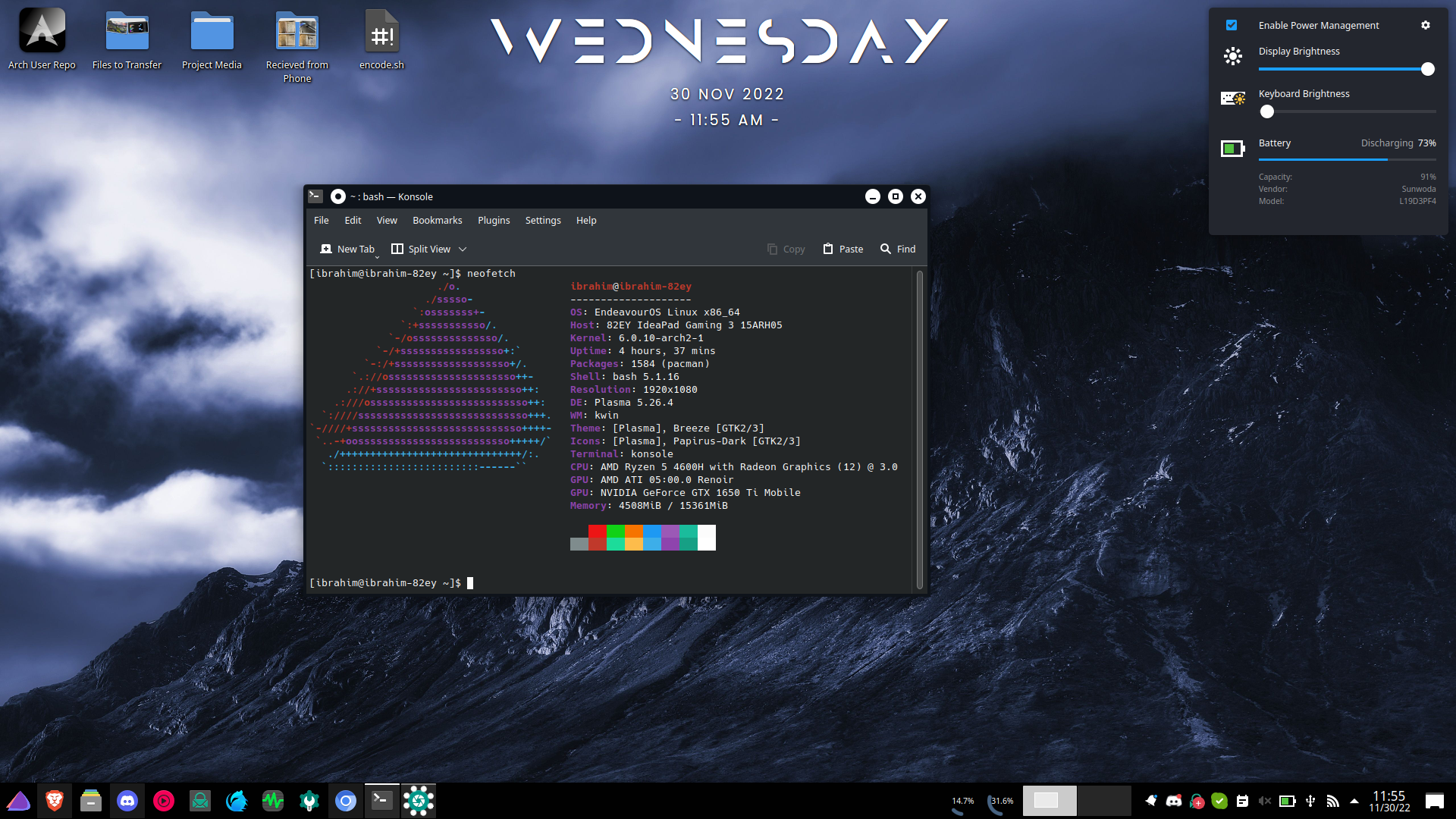
Task: Expand the Split View dropdown arrow
Action: click(x=463, y=249)
